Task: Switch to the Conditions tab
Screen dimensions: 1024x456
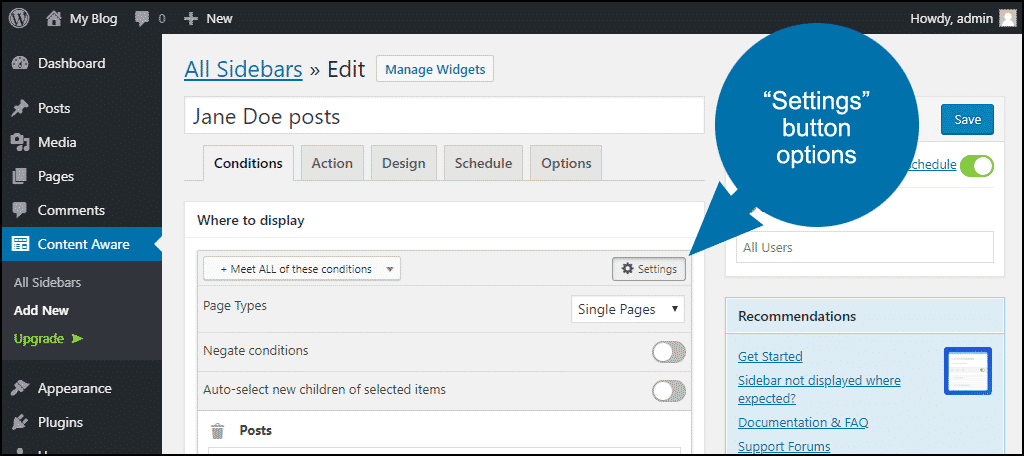Action: click(248, 163)
